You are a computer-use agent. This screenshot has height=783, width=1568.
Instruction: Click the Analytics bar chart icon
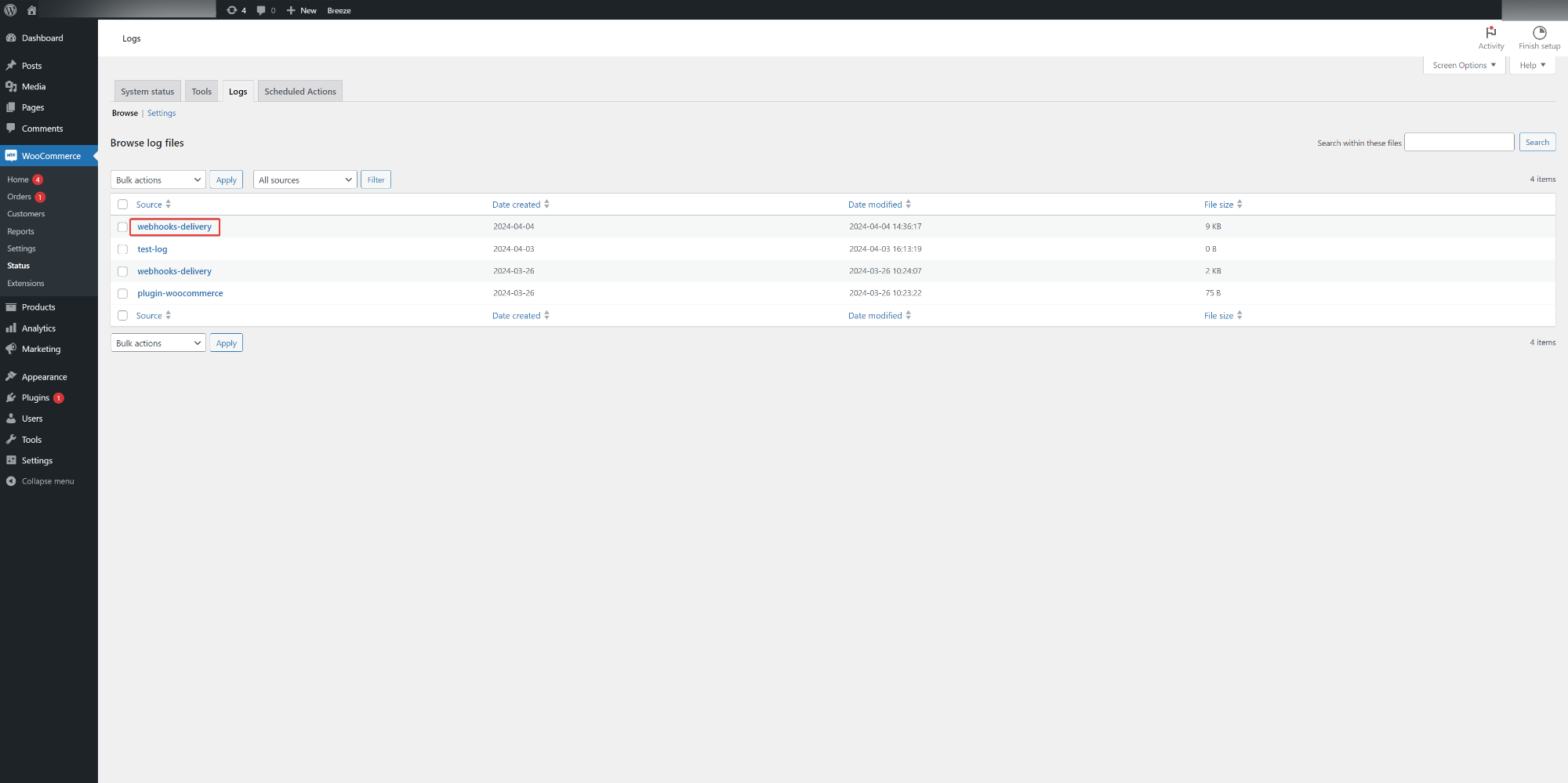[x=11, y=328]
